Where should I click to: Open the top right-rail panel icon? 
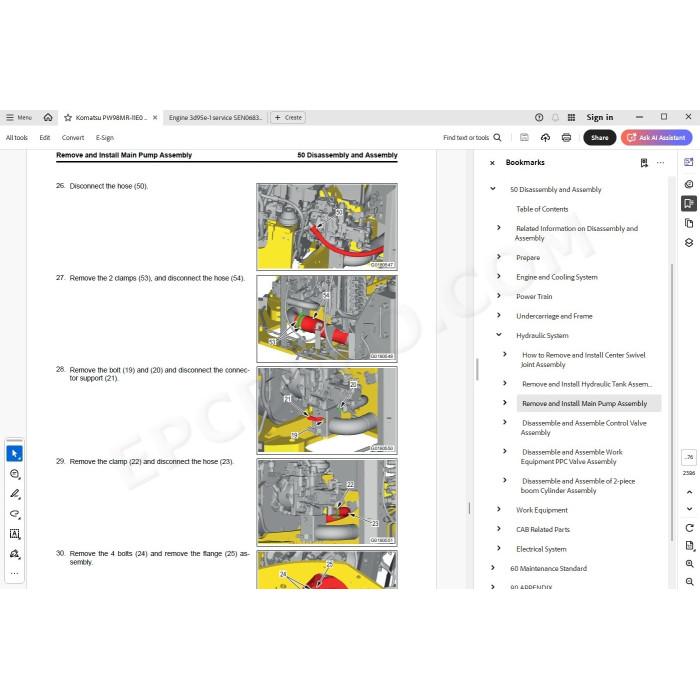pos(689,162)
